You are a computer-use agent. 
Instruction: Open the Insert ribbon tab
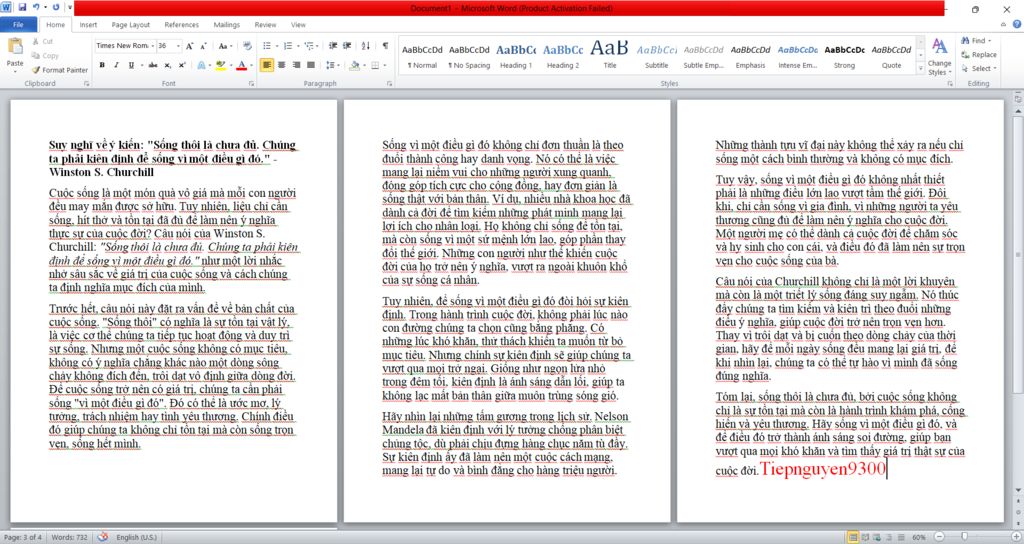pos(88,24)
